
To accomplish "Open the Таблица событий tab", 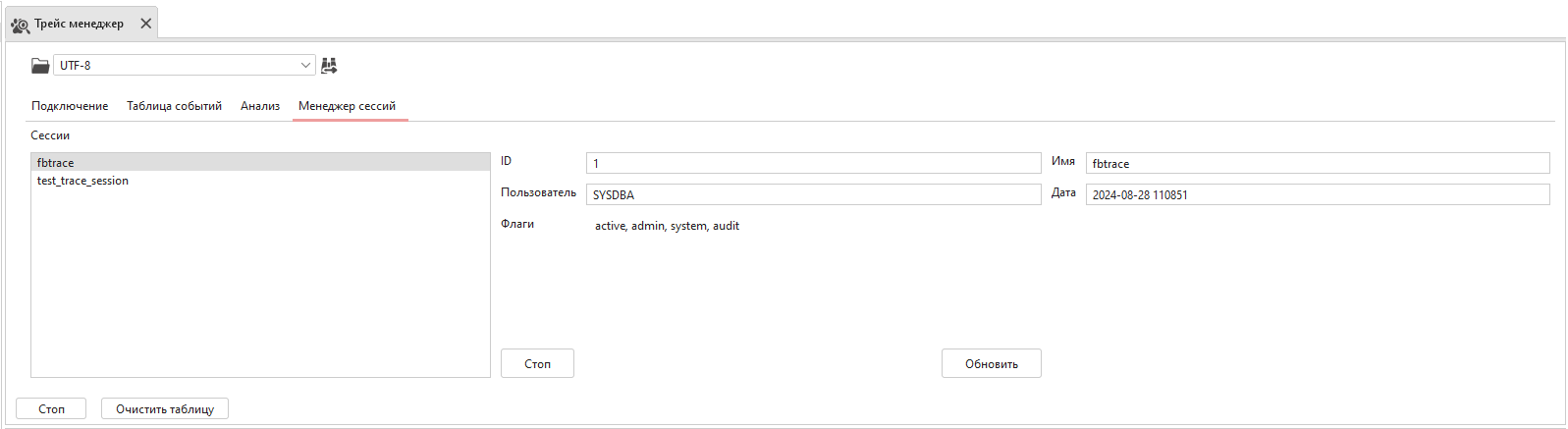I will [174, 106].
